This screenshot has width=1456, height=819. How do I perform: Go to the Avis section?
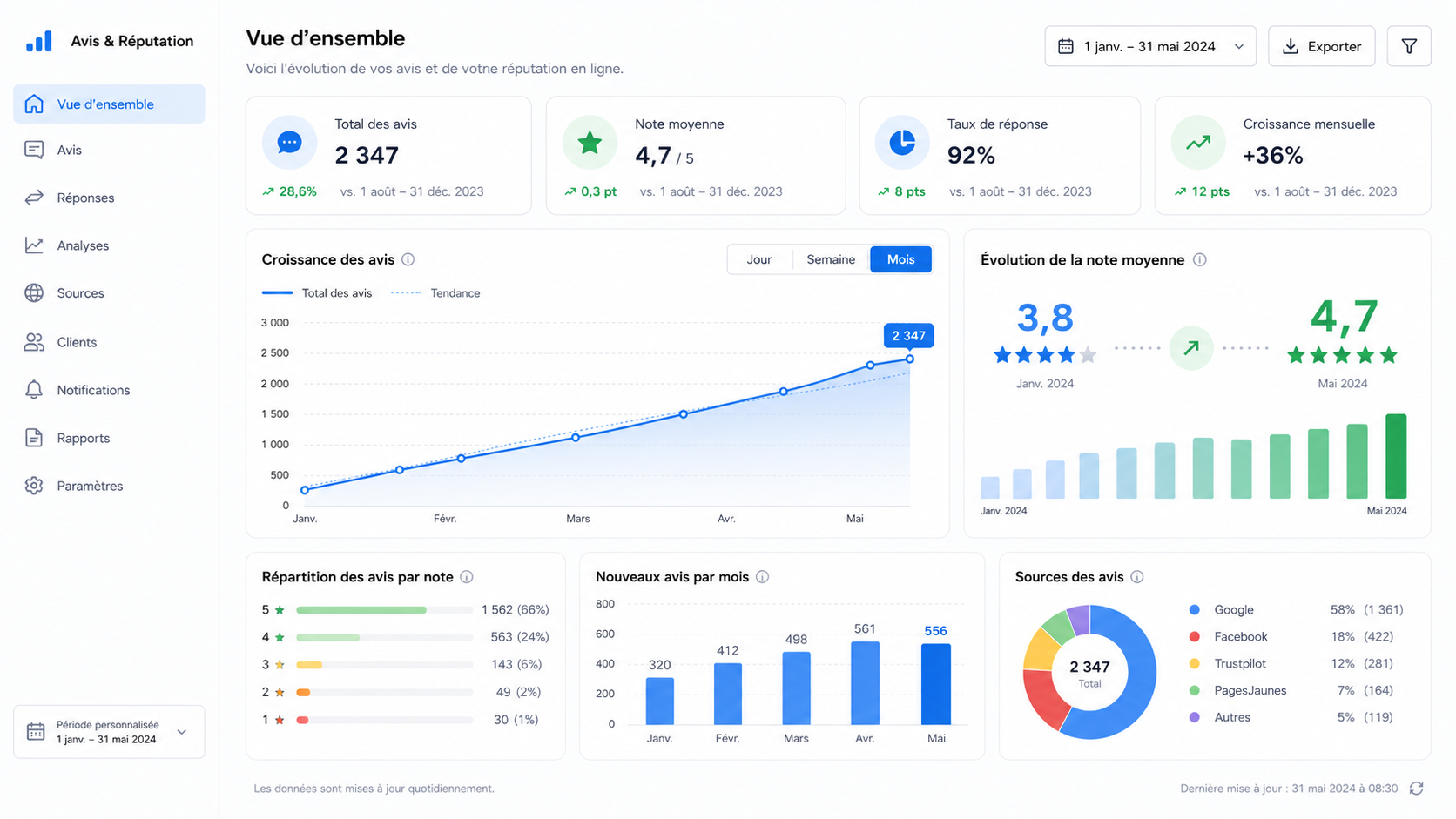tap(109, 150)
